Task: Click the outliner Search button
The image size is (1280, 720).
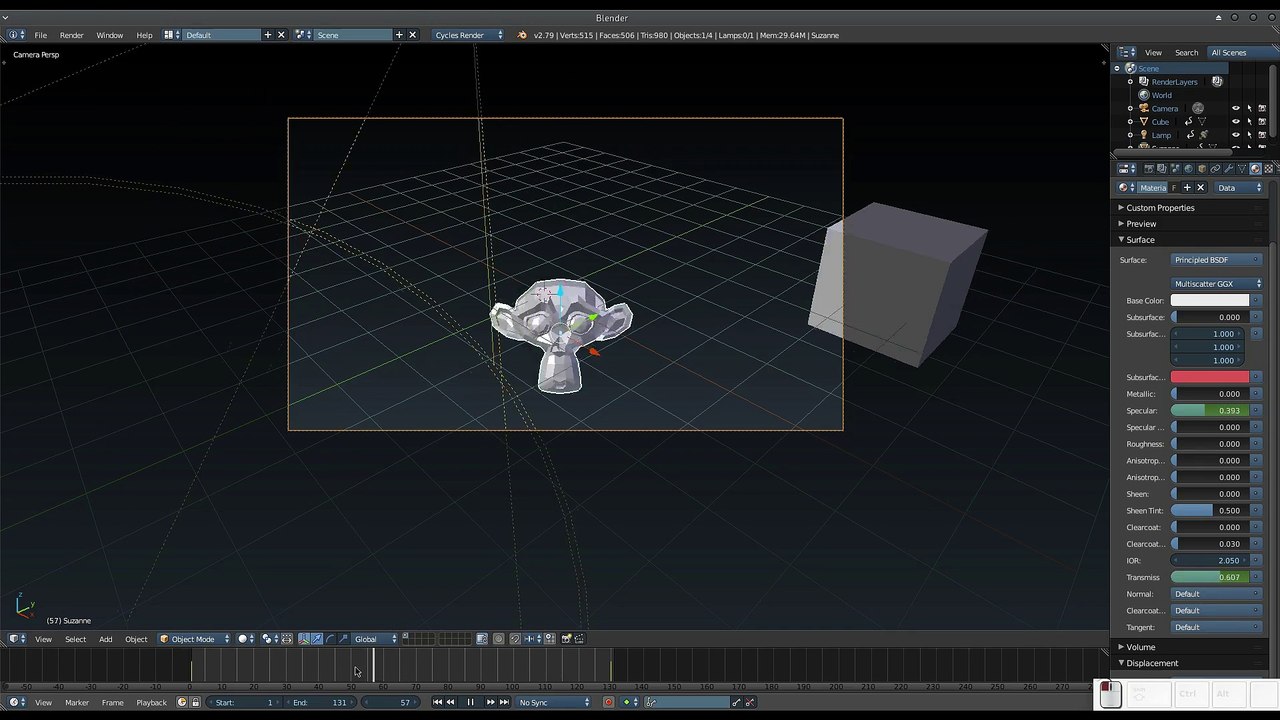Action: [x=1187, y=53]
